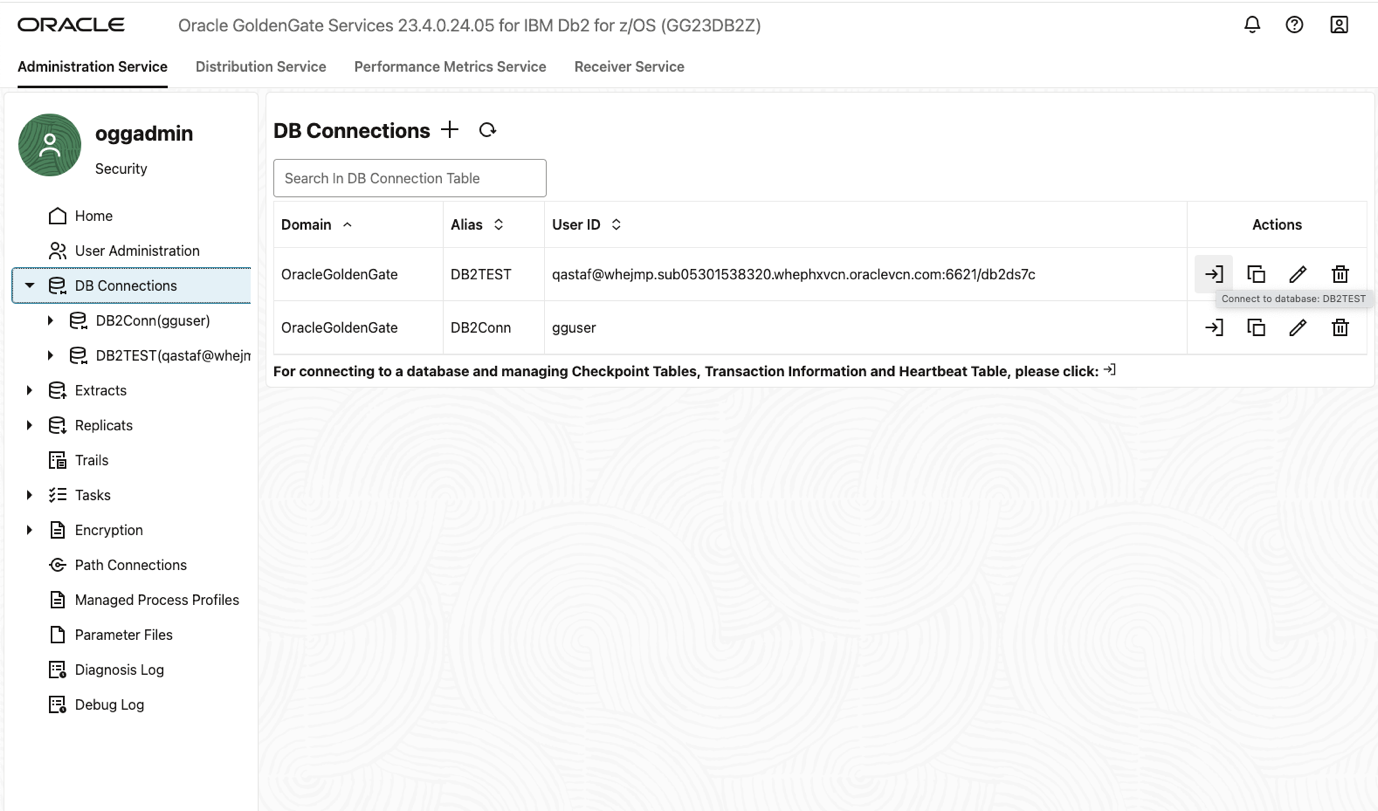1378x811 pixels.
Task: Click the notifications bell icon
Action: pyautogui.click(x=1252, y=25)
